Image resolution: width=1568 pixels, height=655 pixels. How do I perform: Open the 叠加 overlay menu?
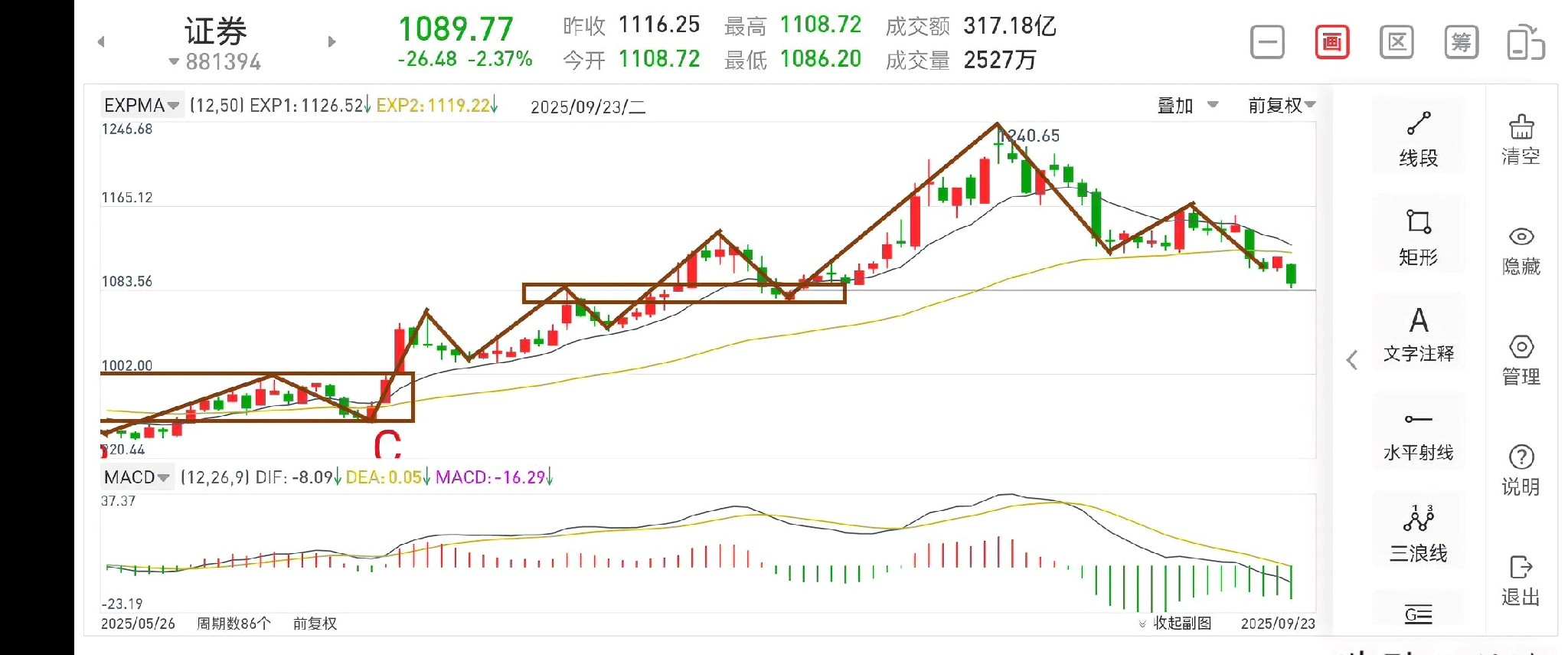click(x=1187, y=105)
